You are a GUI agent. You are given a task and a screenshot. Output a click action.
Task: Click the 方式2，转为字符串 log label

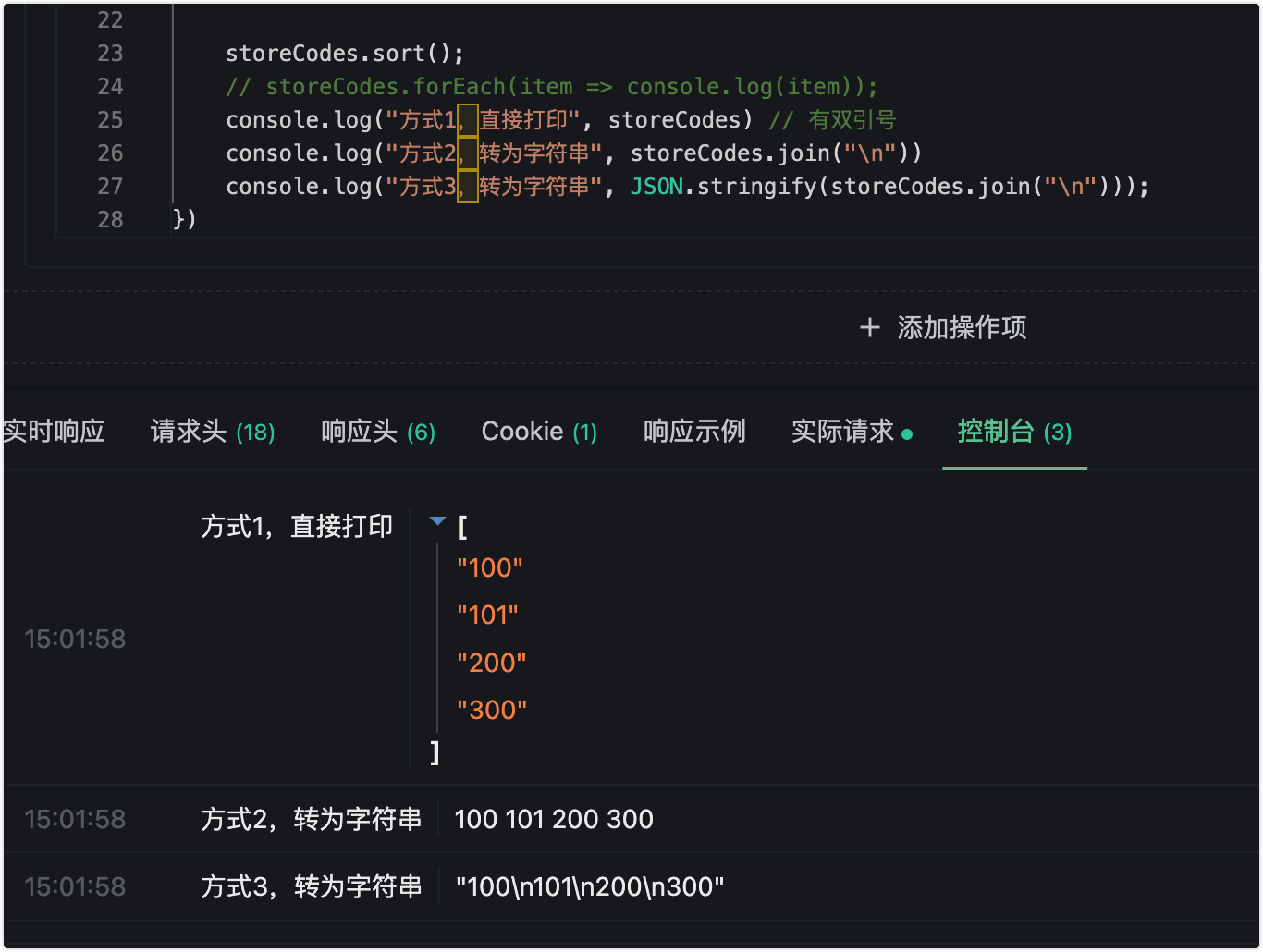(311, 819)
